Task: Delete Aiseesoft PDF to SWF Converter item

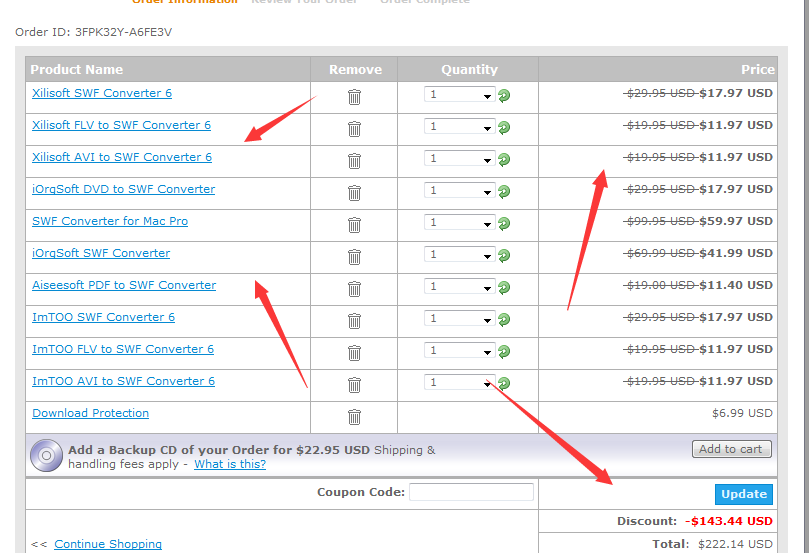Action: [354, 288]
